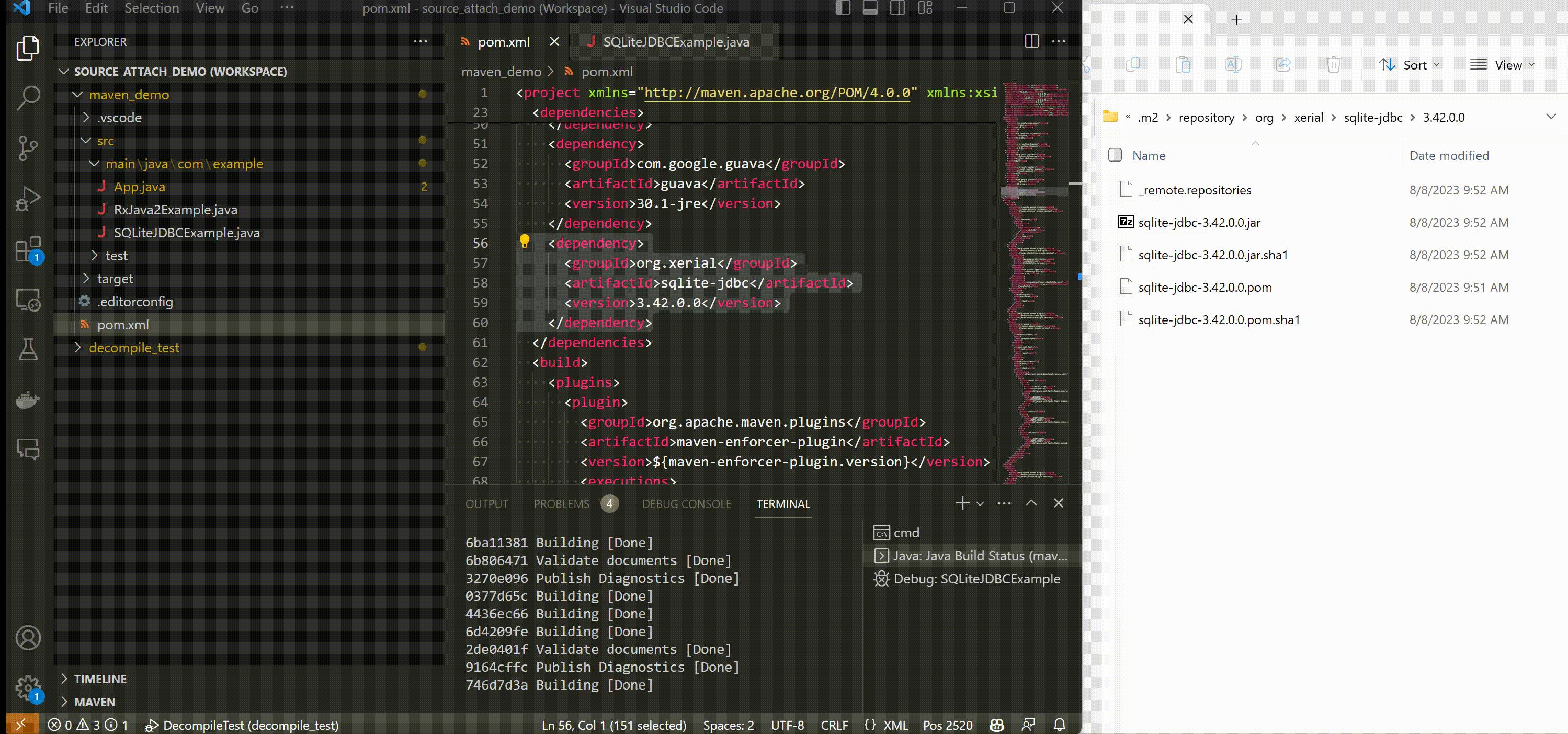Expand the target folder

tap(86, 278)
